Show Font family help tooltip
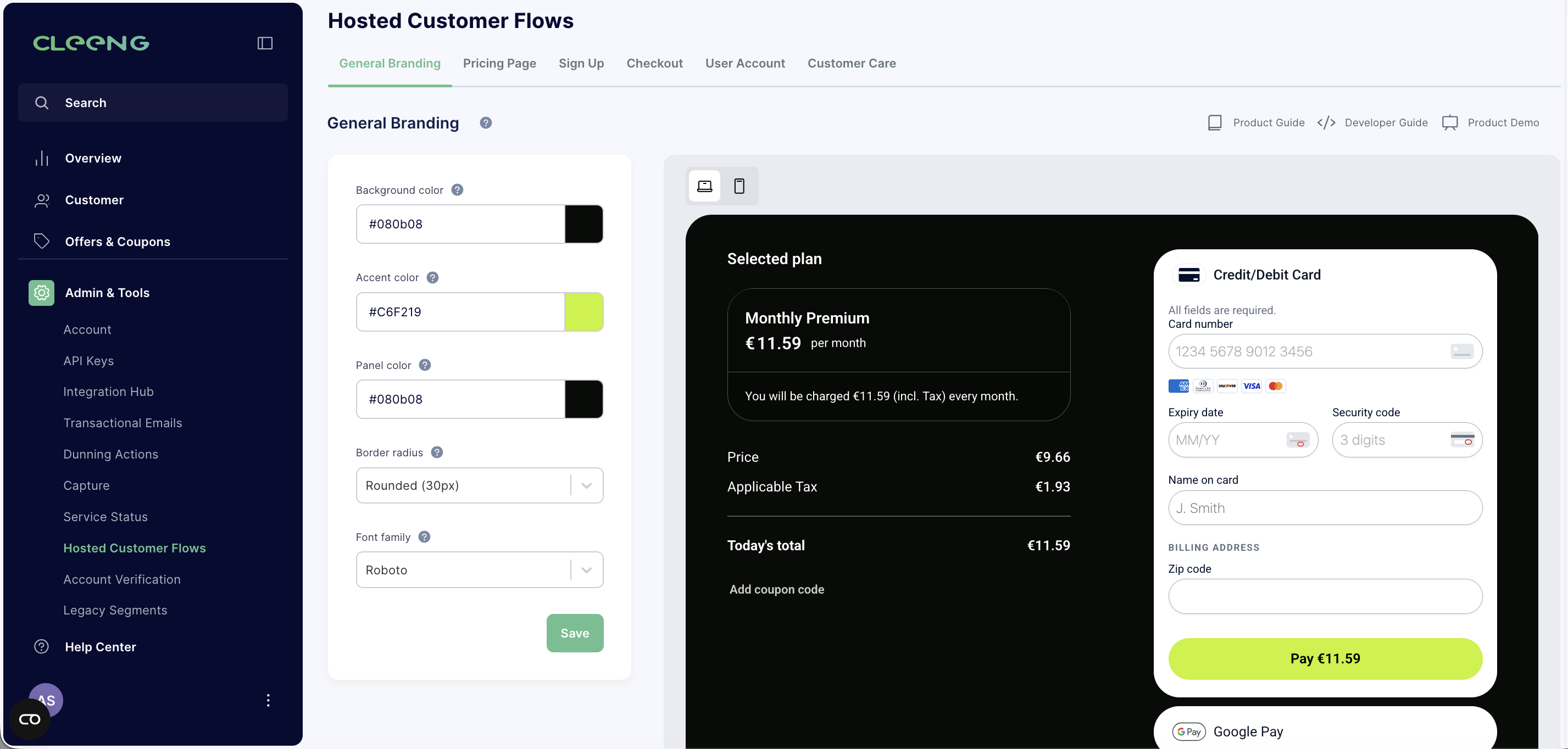This screenshot has width=1568, height=749. (424, 536)
